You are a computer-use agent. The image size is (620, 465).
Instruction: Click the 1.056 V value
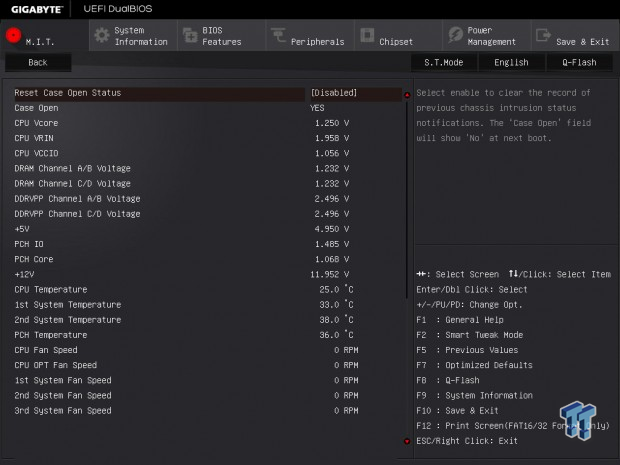coord(332,153)
